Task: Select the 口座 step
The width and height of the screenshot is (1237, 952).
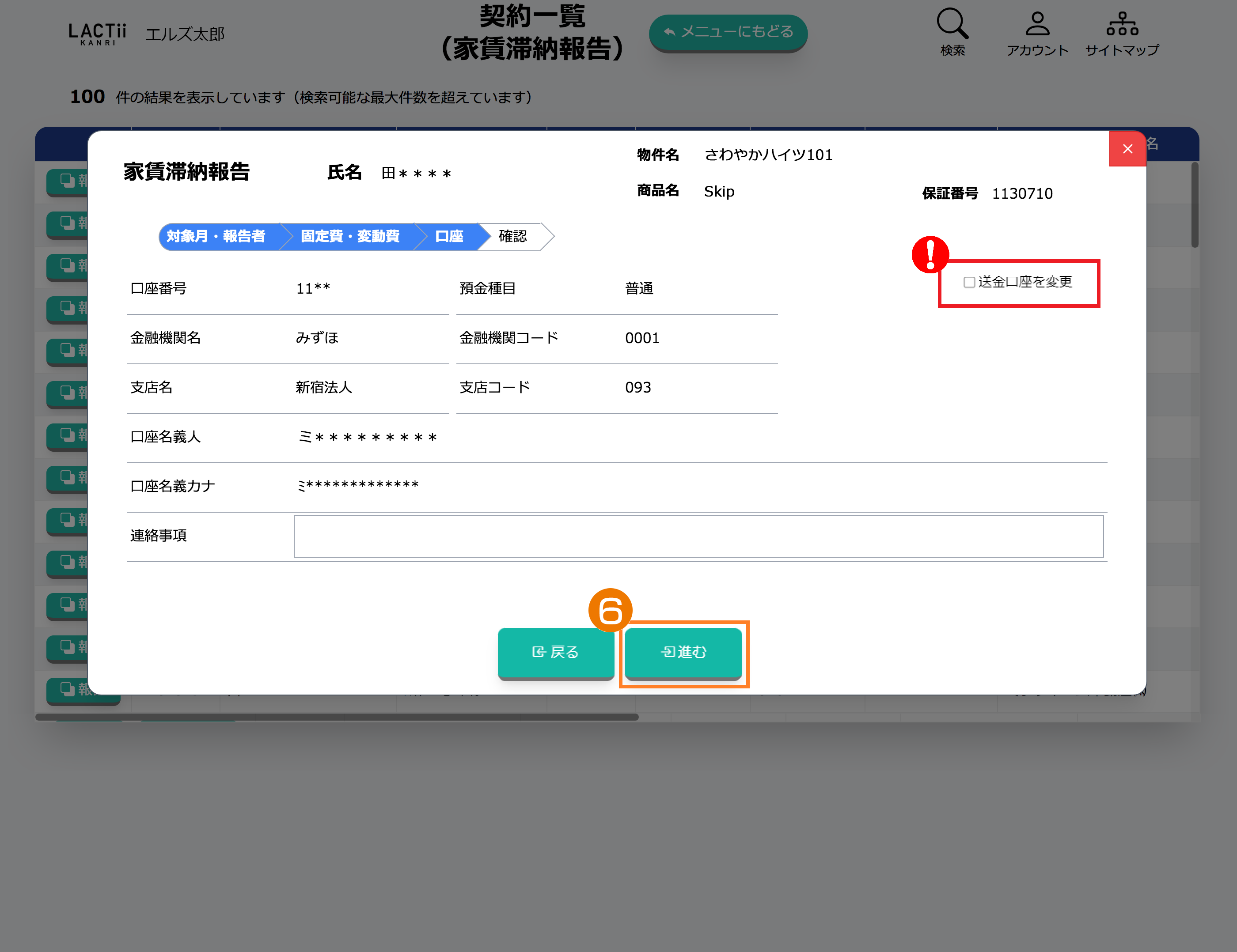Action: [x=449, y=237]
